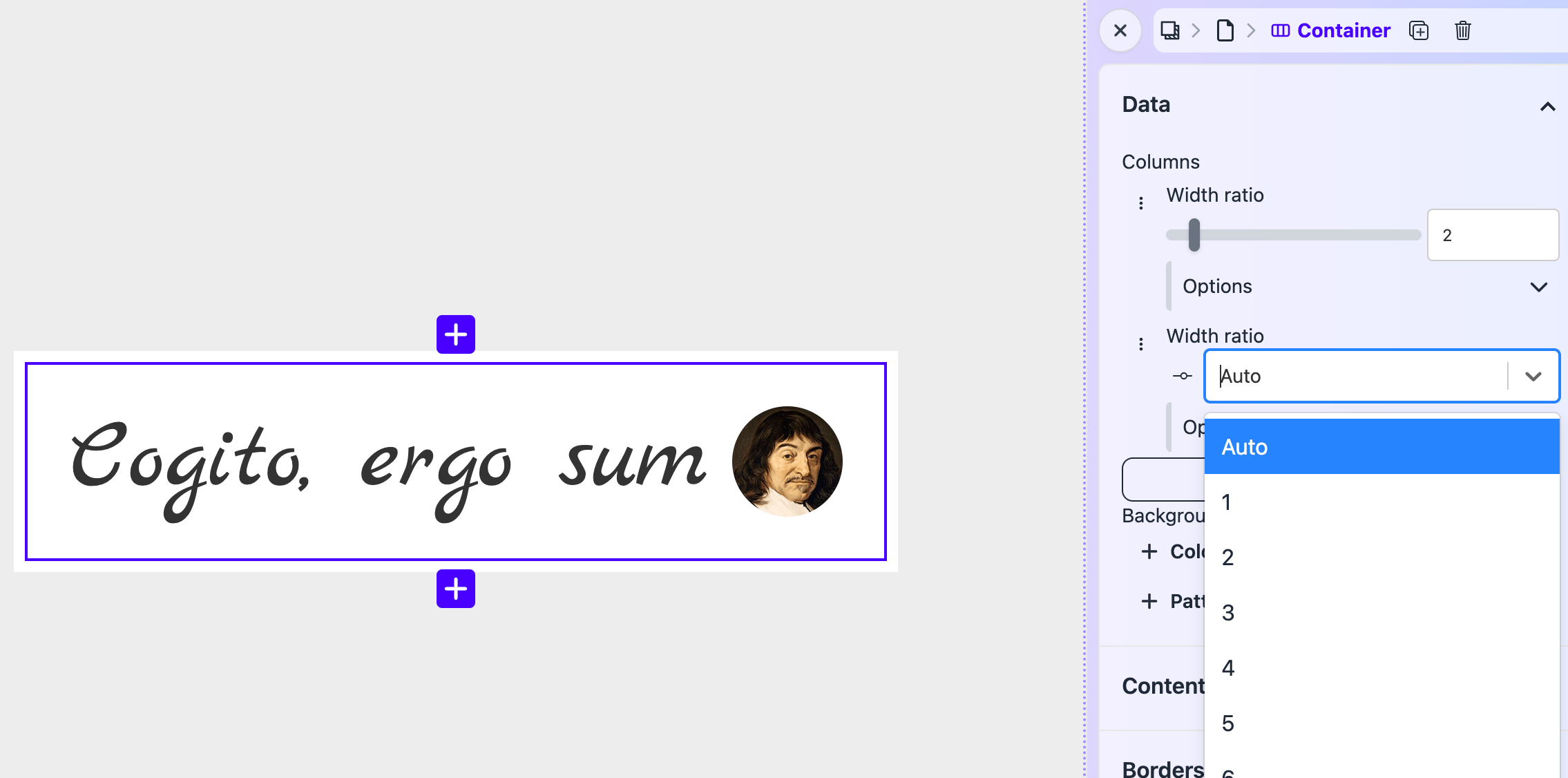Delete the Container using the trash icon
This screenshot has width=1568, height=778.
(x=1464, y=30)
